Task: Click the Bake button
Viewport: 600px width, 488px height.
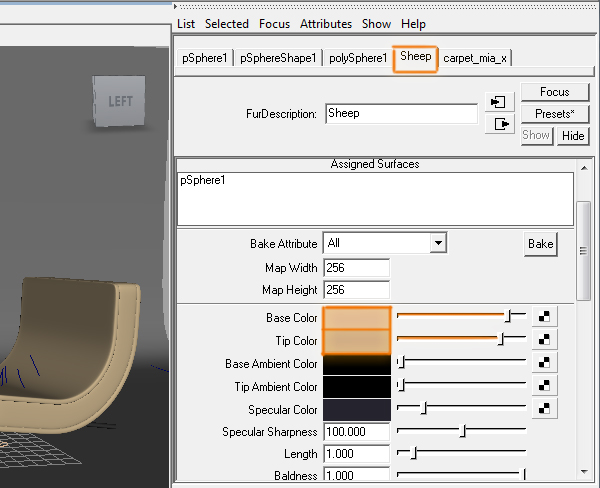Action: (x=541, y=244)
